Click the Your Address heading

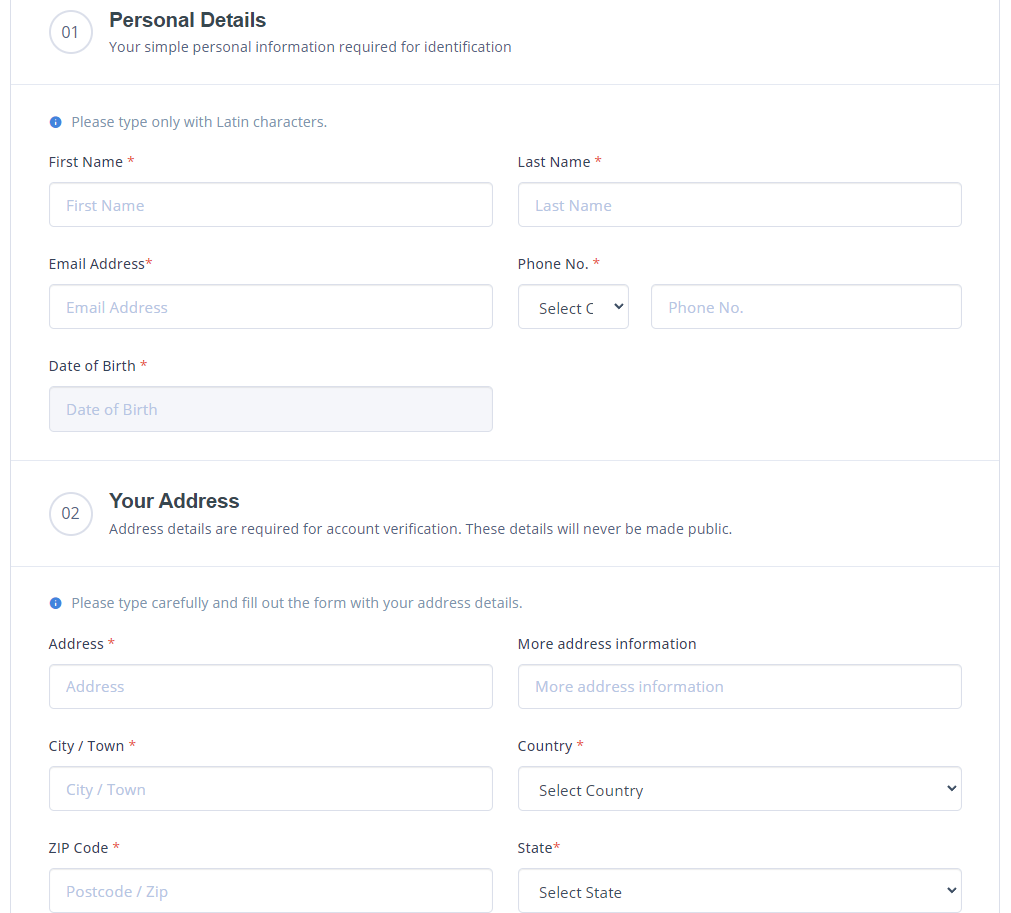(174, 501)
